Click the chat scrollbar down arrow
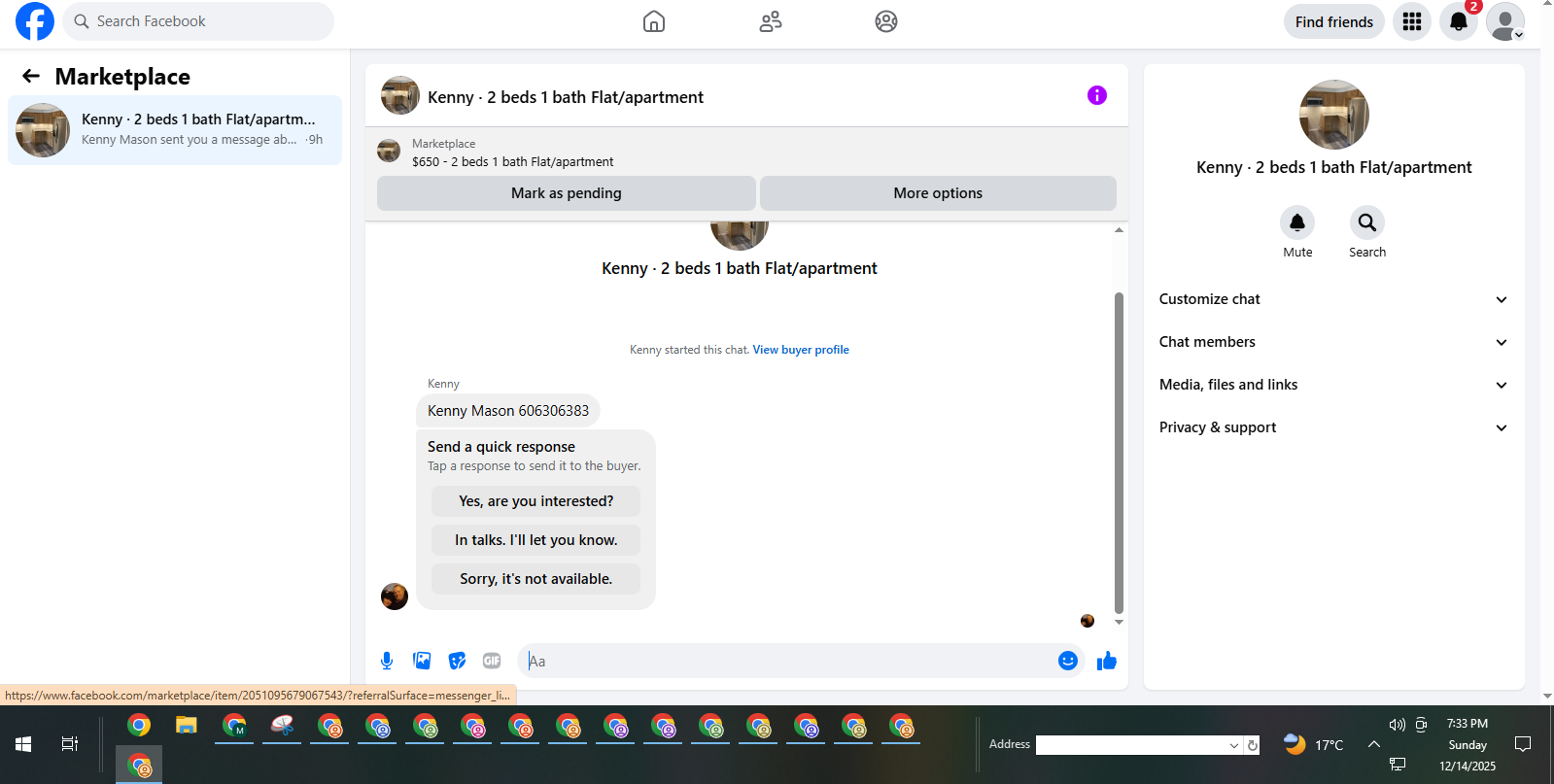Viewport: 1554px width, 784px height. [x=1119, y=622]
